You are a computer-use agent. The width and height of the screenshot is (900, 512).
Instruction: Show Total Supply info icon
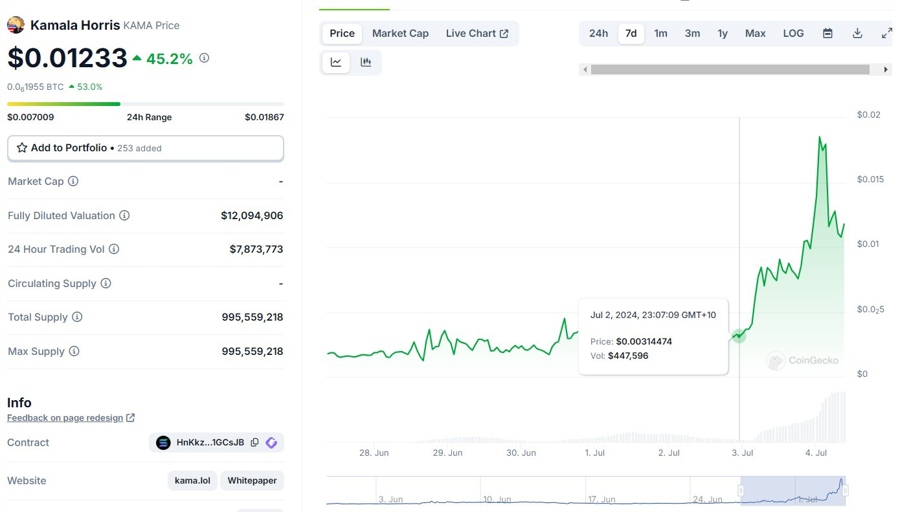(x=77, y=317)
